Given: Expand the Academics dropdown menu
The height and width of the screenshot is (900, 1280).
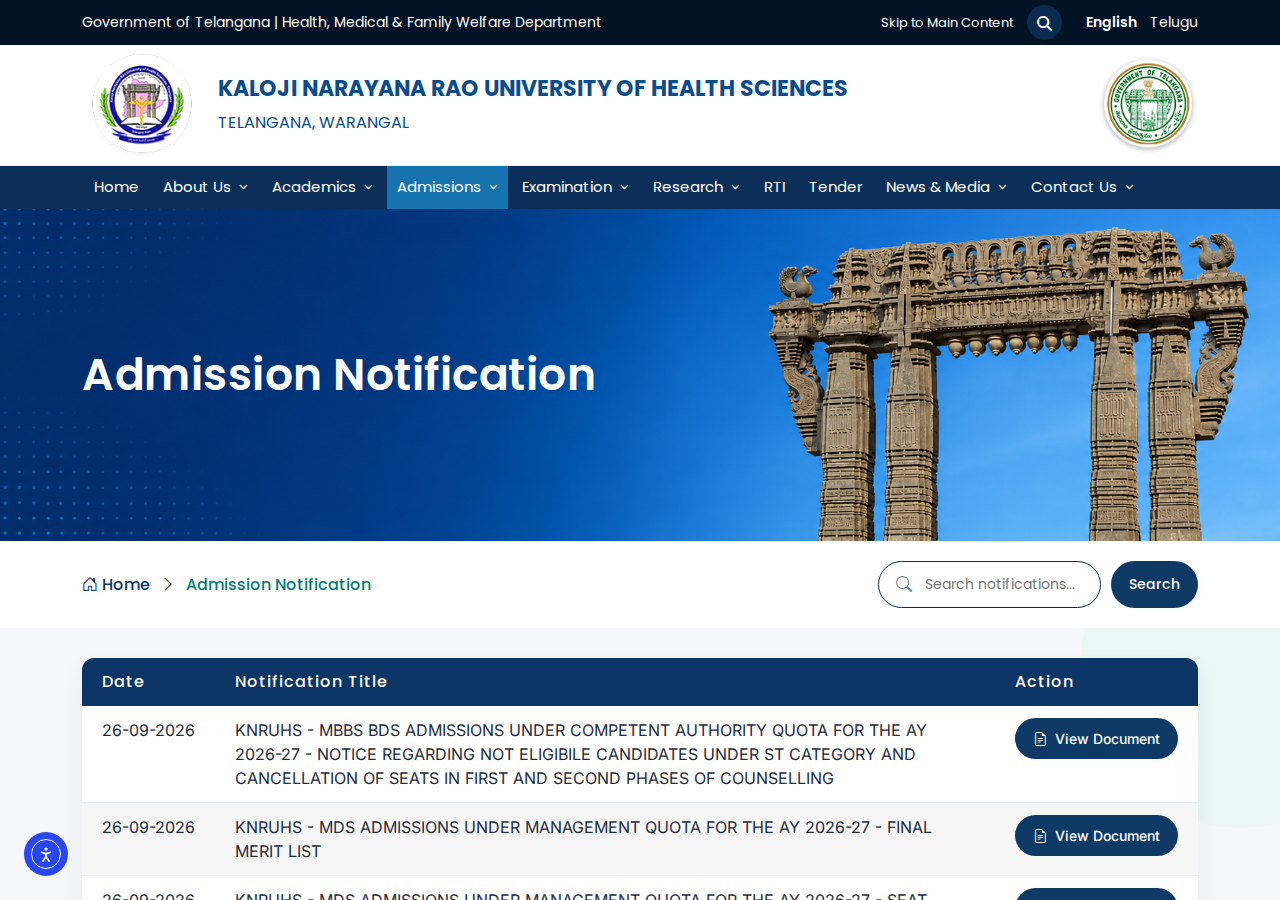Looking at the screenshot, I should (x=322, y=187).
